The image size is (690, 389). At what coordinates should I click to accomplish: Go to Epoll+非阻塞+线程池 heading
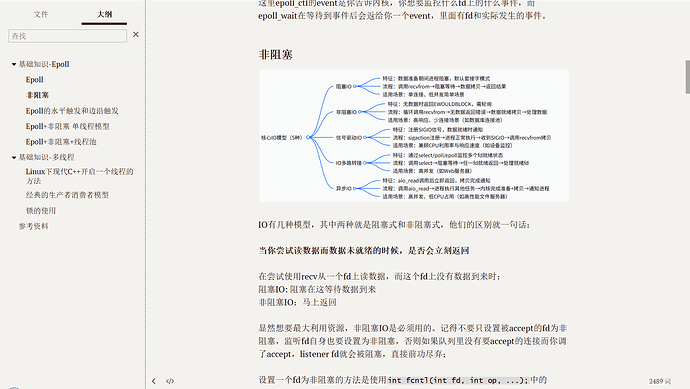61,142
